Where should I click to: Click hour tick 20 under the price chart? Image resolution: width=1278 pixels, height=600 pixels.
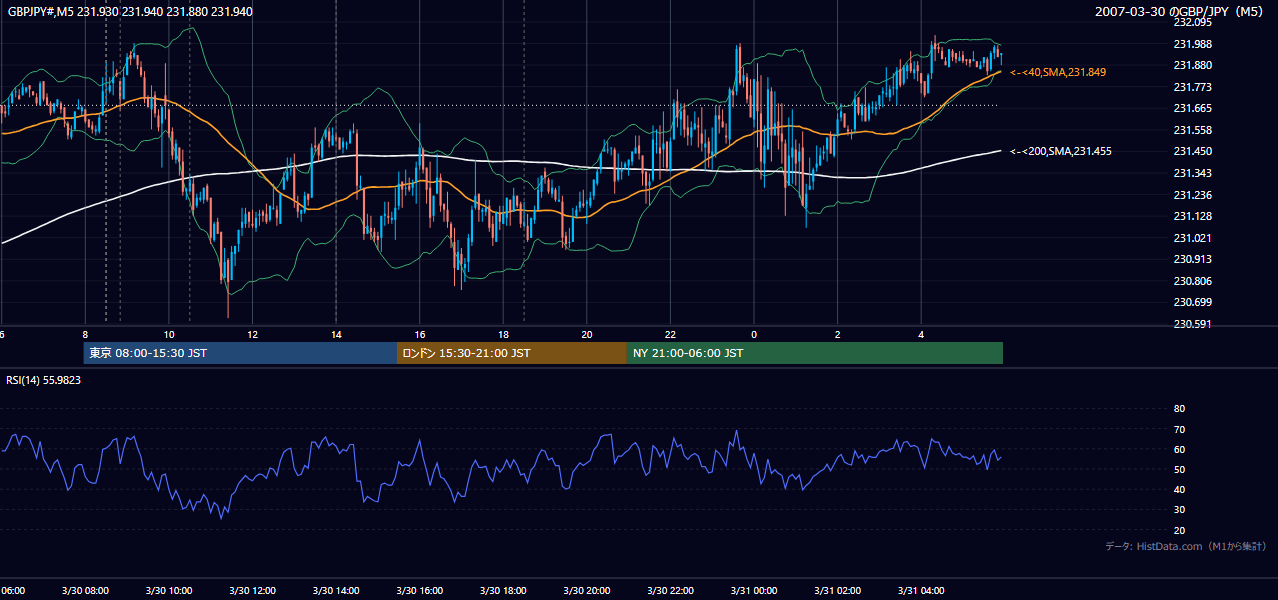[587, 334]
